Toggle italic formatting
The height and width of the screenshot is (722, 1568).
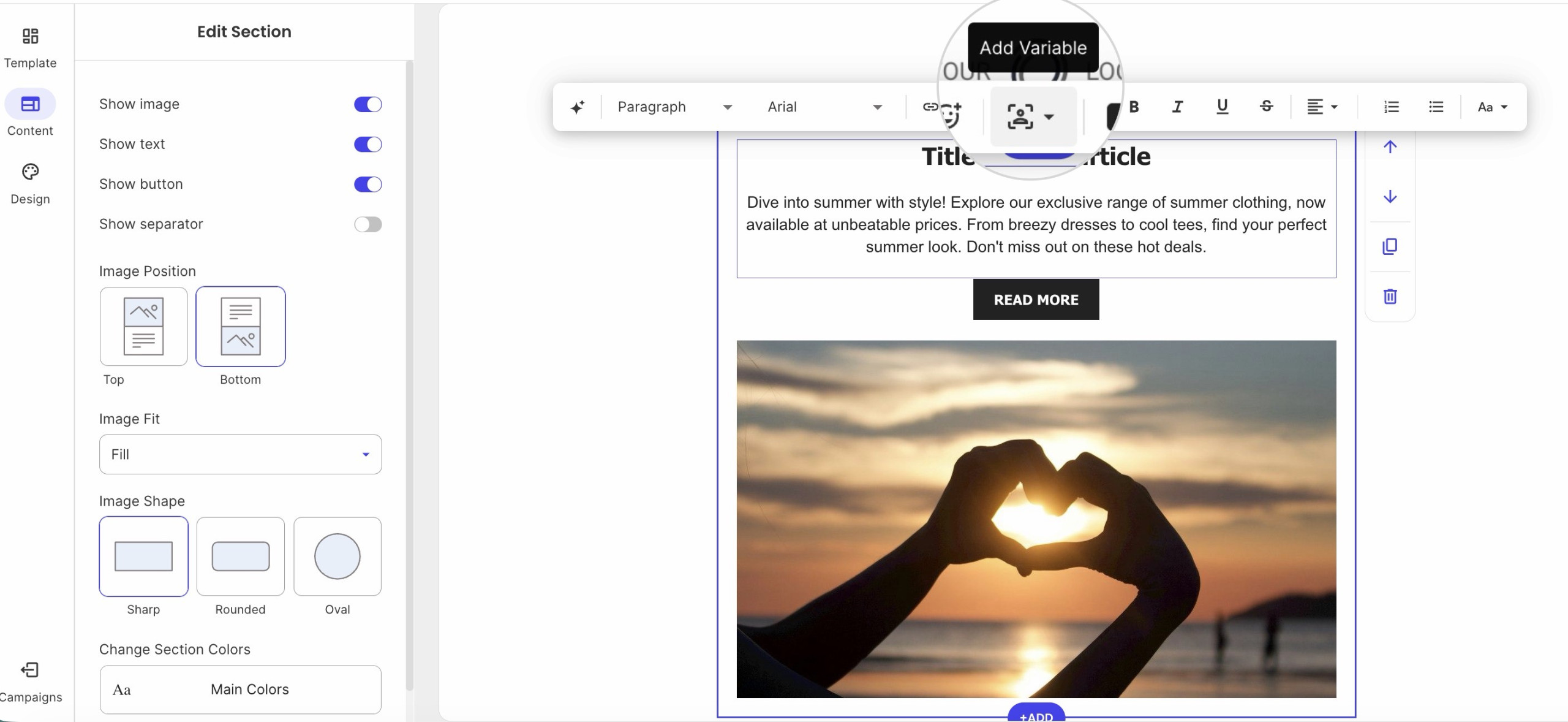(1177, 107)
